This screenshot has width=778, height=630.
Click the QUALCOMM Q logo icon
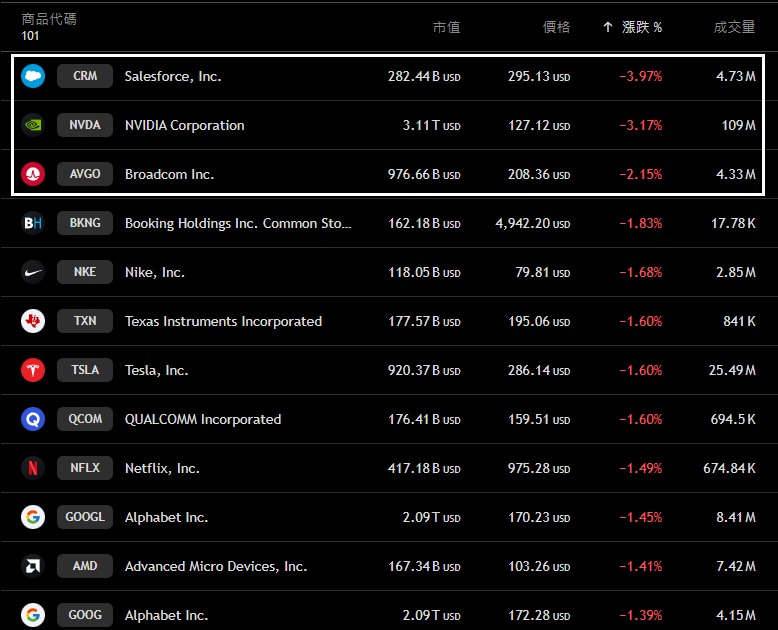tap(33, 419)
